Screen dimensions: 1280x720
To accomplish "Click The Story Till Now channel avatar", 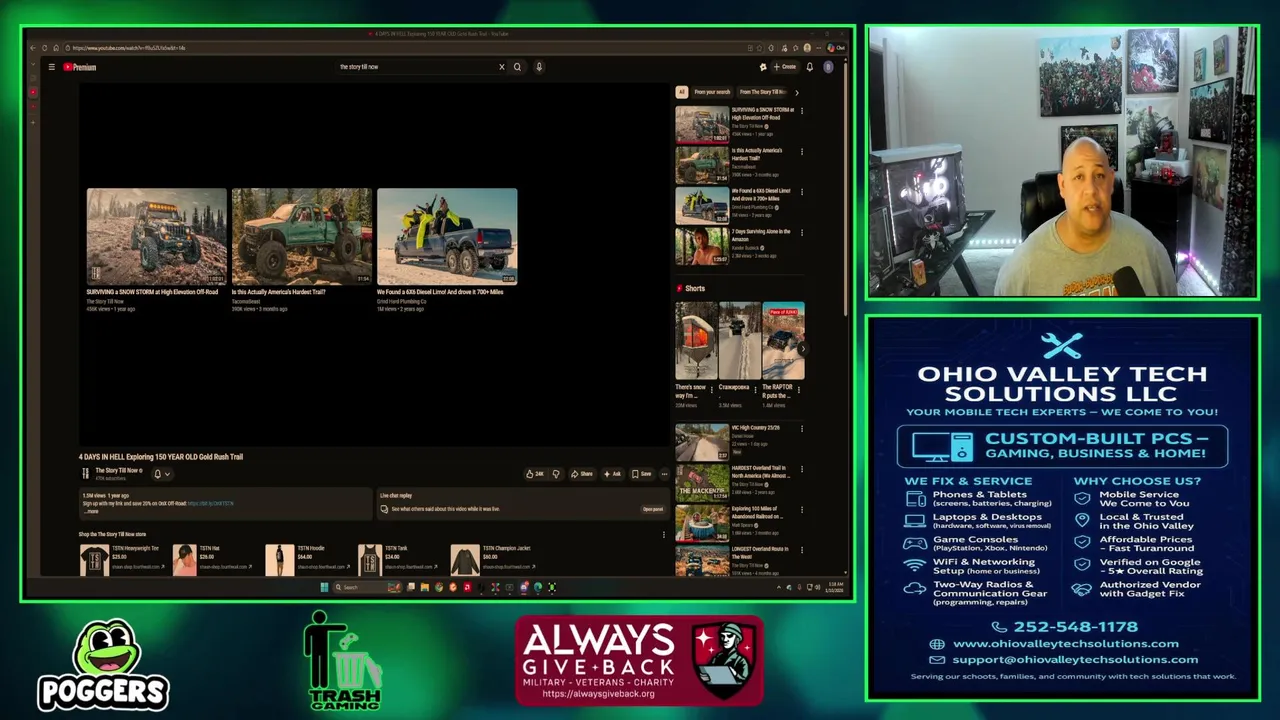I will [x=85, y=474].
